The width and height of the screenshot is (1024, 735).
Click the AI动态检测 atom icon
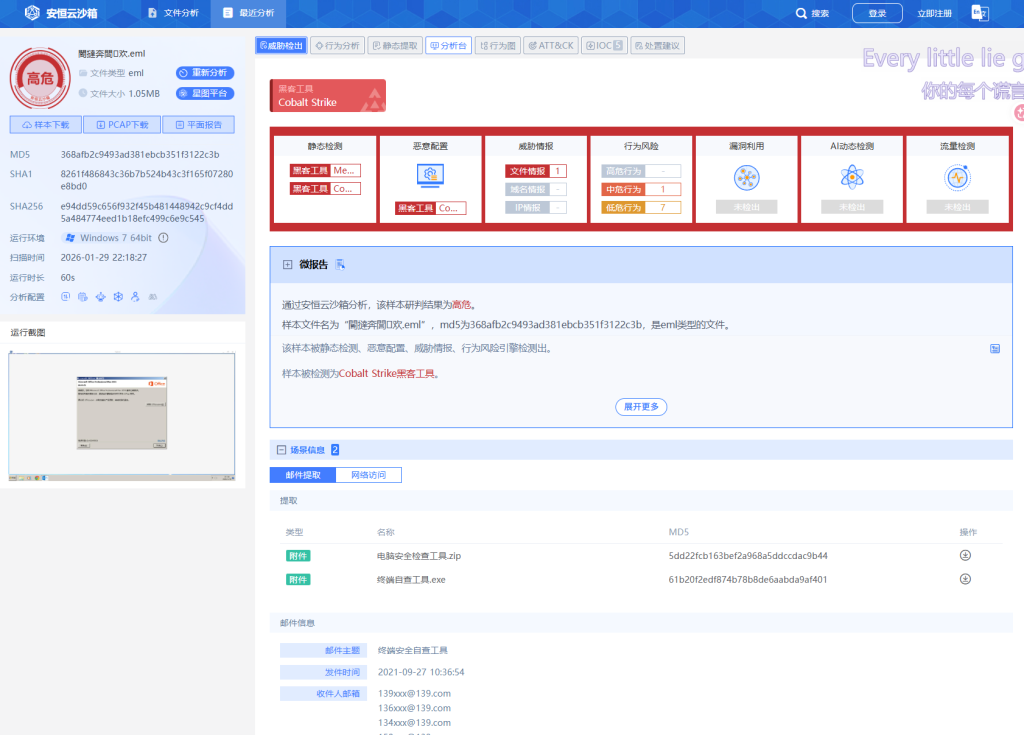[852, 177]
